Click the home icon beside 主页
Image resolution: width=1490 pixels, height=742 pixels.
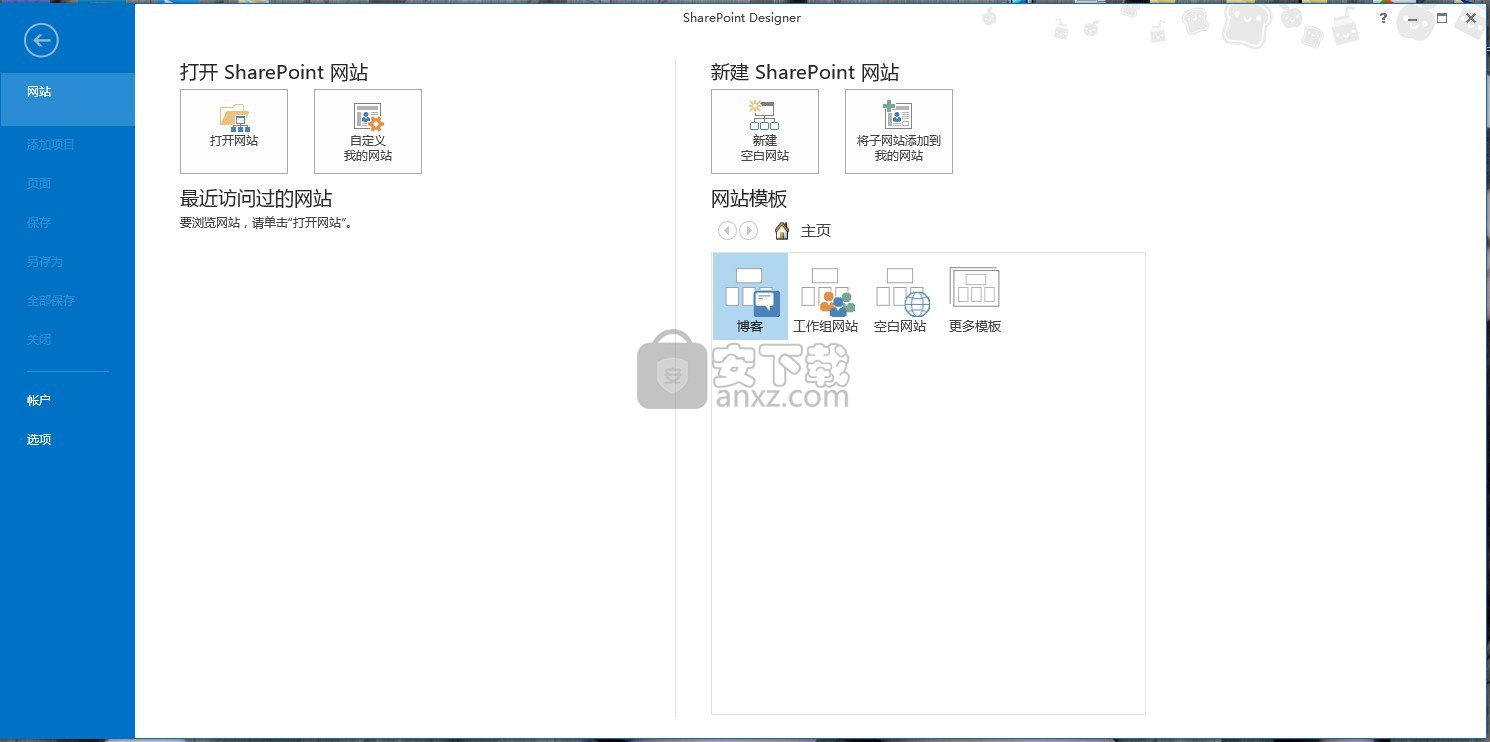point(782,231)
